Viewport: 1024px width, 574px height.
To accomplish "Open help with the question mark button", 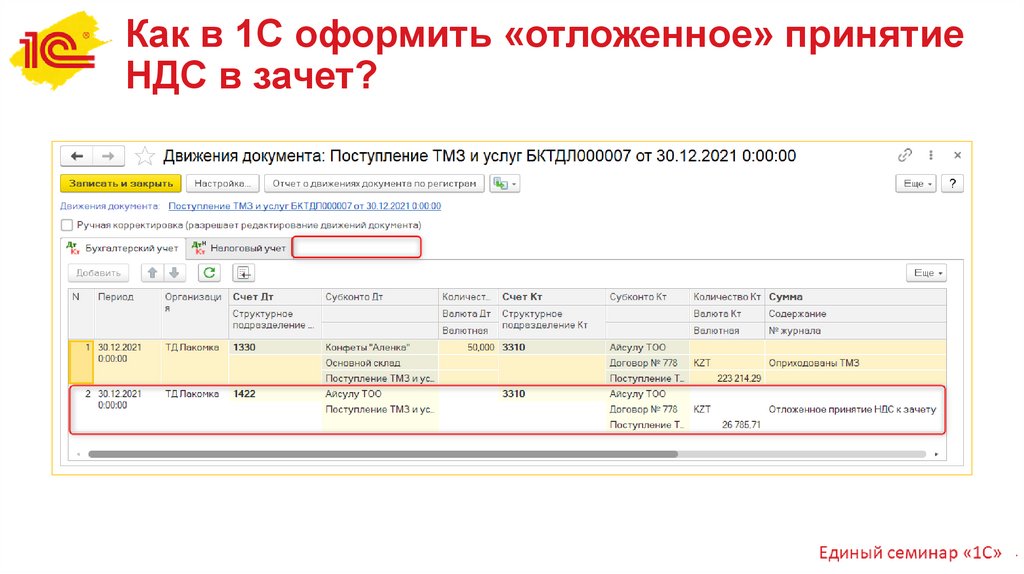I will 953,184.
